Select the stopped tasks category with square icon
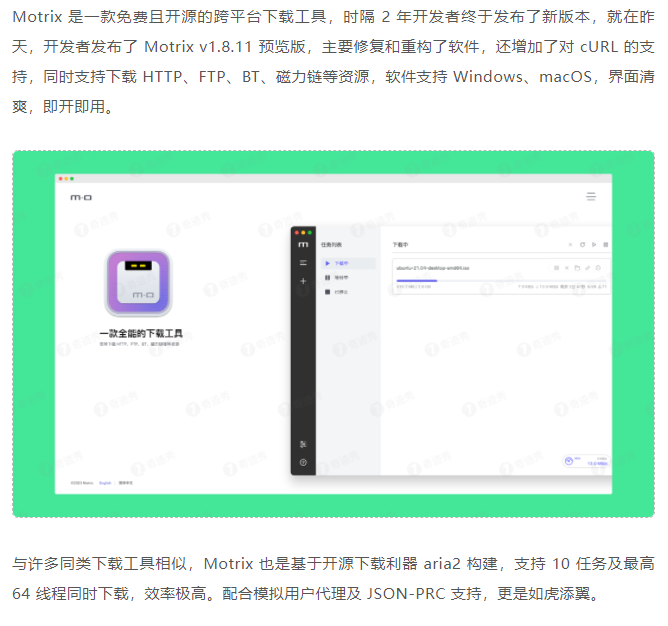668x626 pixels. (337, 292)
